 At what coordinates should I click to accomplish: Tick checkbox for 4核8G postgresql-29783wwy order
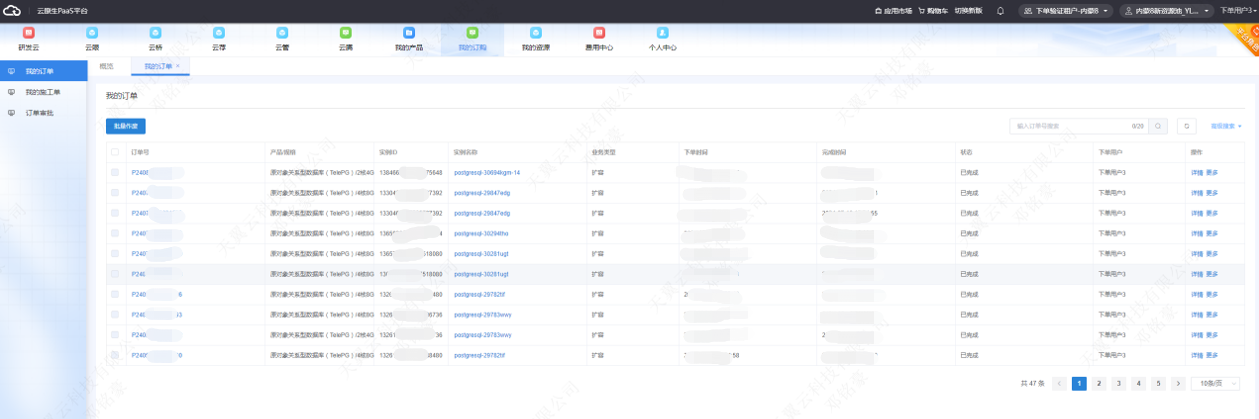pyautogui.click(x=115, y=314)
